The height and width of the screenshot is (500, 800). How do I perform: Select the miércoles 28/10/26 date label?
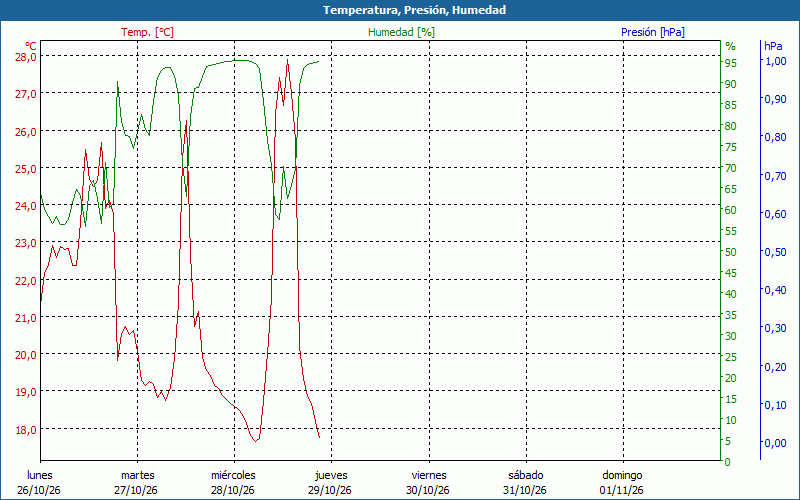click(233, 483)
